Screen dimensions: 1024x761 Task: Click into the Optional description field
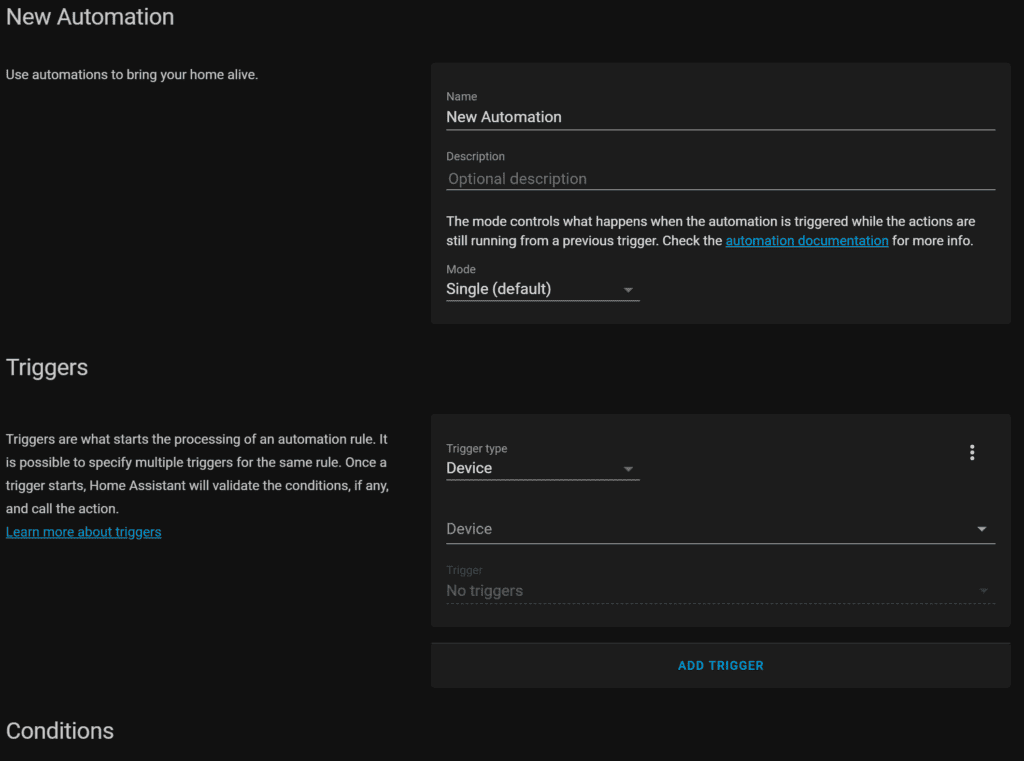[x=720, y=178]
